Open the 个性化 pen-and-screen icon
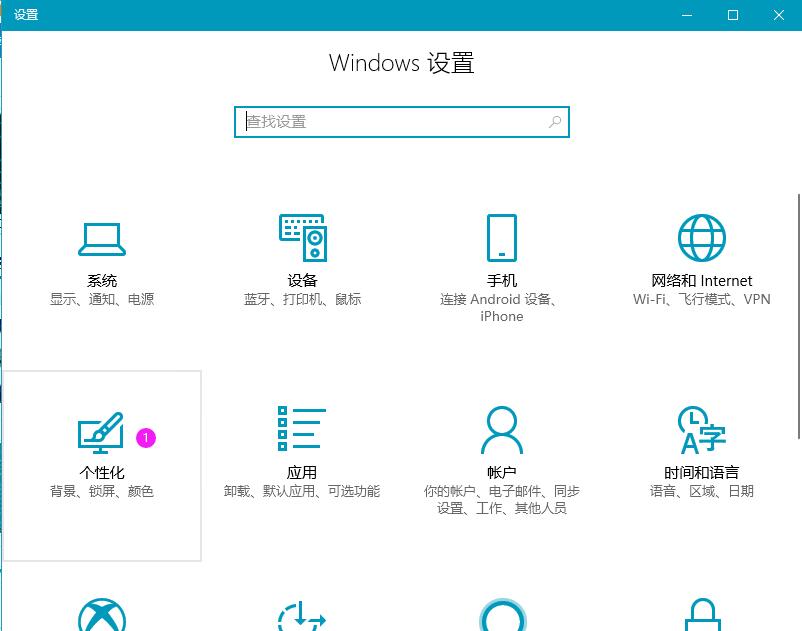The height and width of the screenshot is (631, 802). (101, 431)
